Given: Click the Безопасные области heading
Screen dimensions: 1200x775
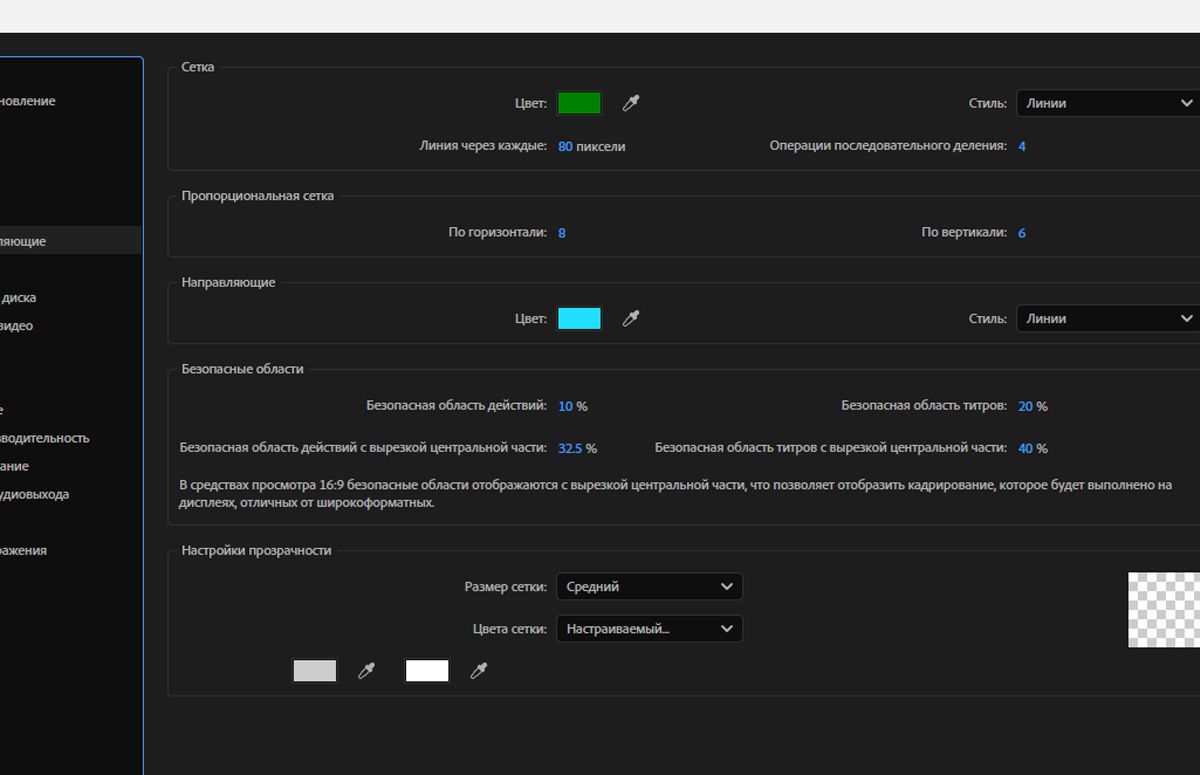Looking at the screenshot, I should coord(242,369).
